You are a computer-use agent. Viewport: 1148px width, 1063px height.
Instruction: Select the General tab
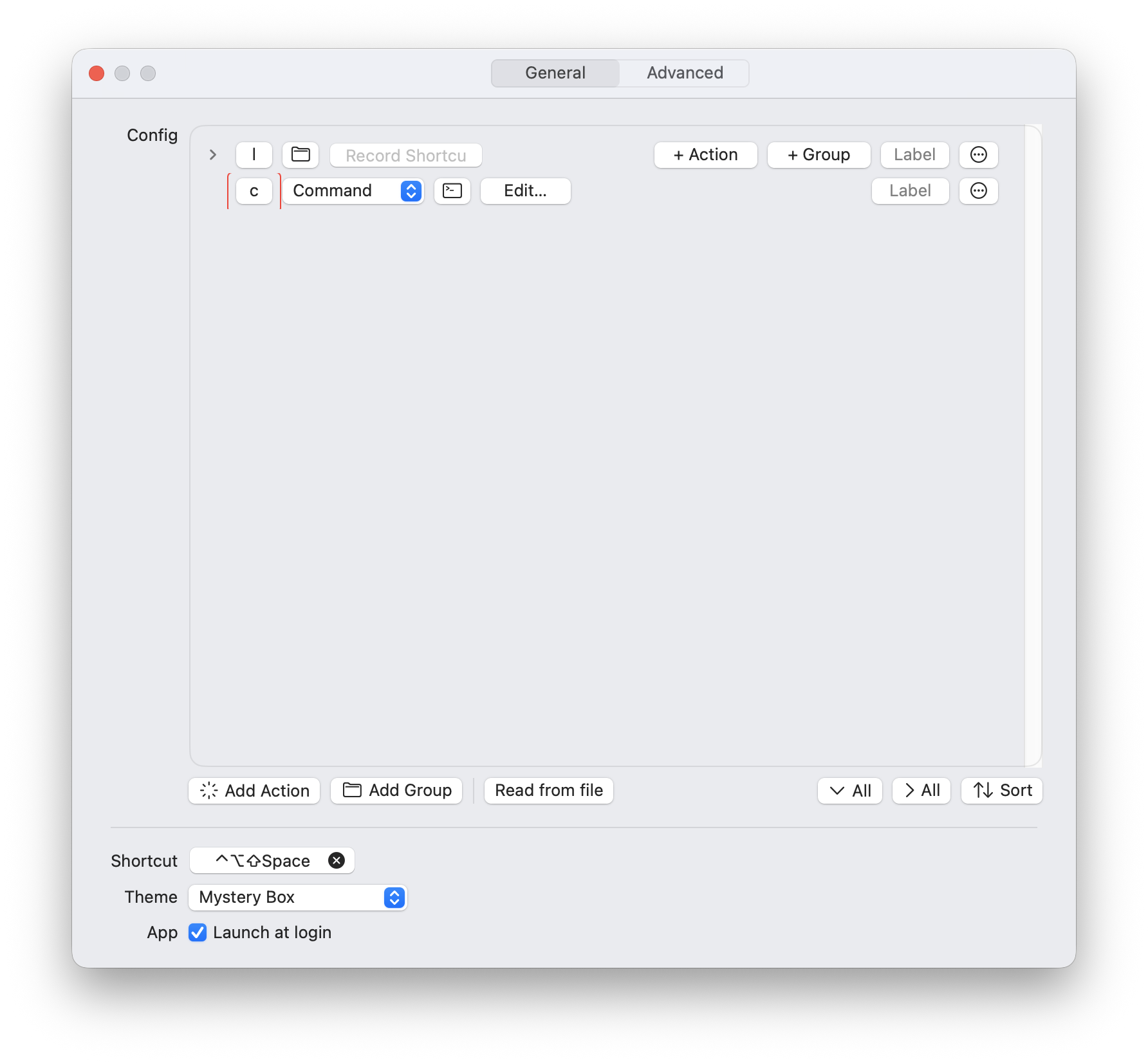pos(555,73)
